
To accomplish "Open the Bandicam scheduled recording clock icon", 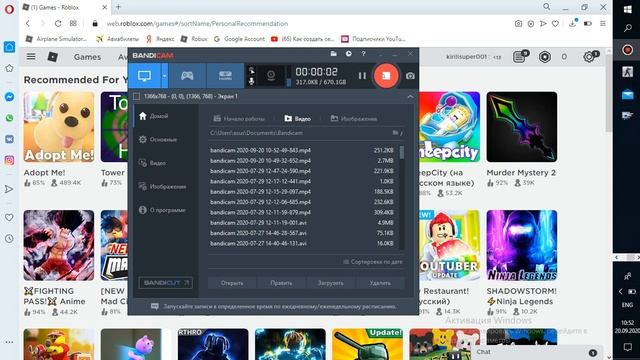I will [x=348, y=53].
